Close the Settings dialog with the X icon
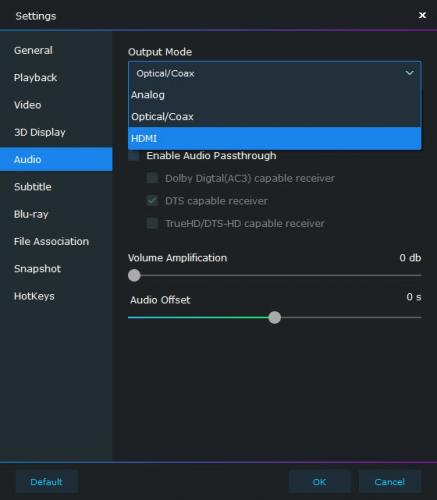437x500 pixels. [422, 15]
